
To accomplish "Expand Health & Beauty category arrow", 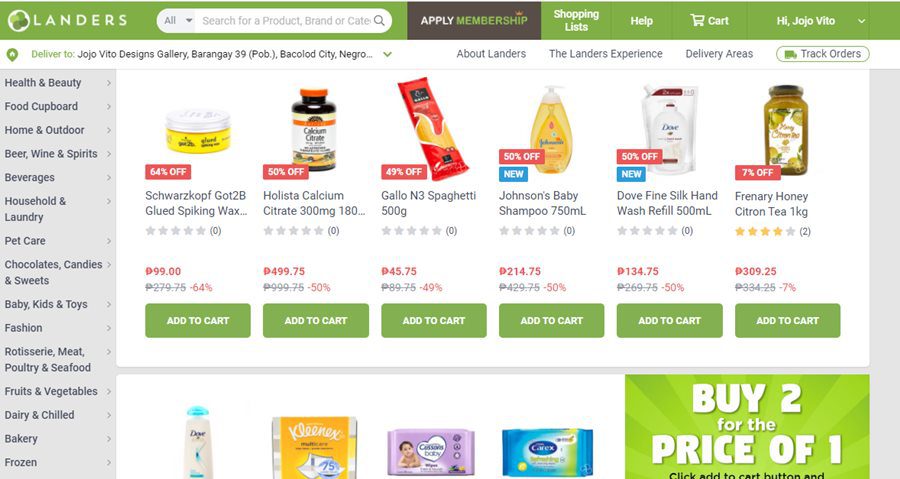I will 108,83.
